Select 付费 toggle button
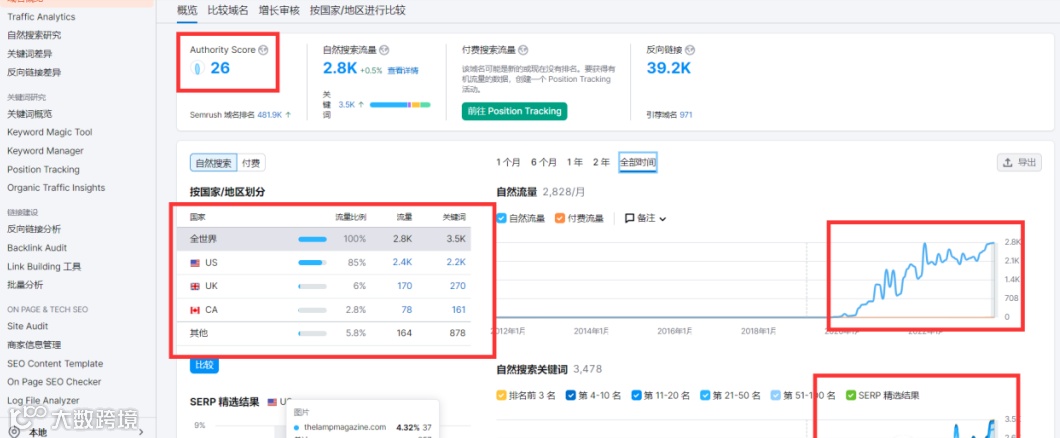This screenshot has height=438, width=1060. [x=251, y=162]
